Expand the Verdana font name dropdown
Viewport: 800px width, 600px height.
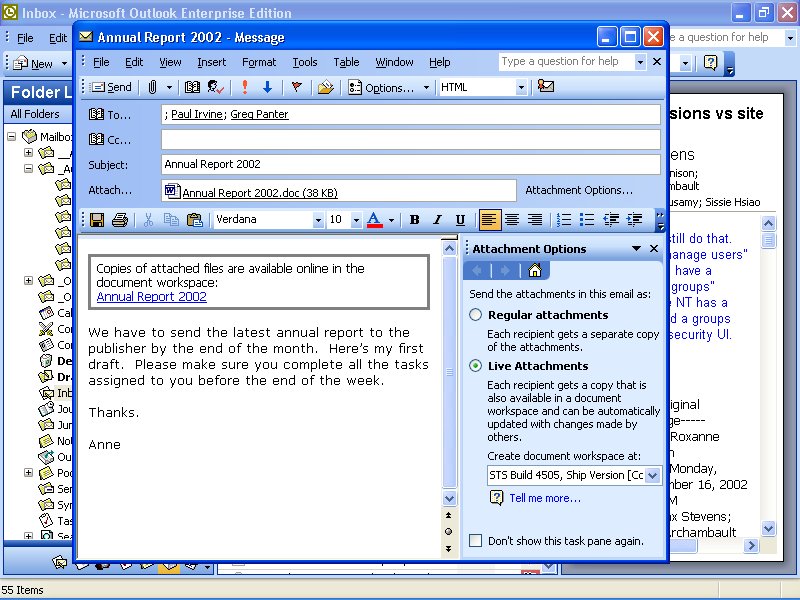pyautogui.click(x=318, y=220)
